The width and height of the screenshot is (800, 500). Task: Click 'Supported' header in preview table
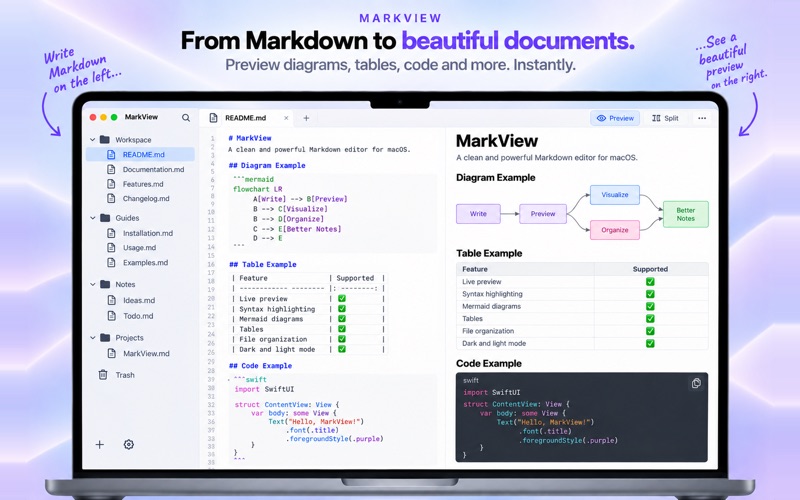650,269
